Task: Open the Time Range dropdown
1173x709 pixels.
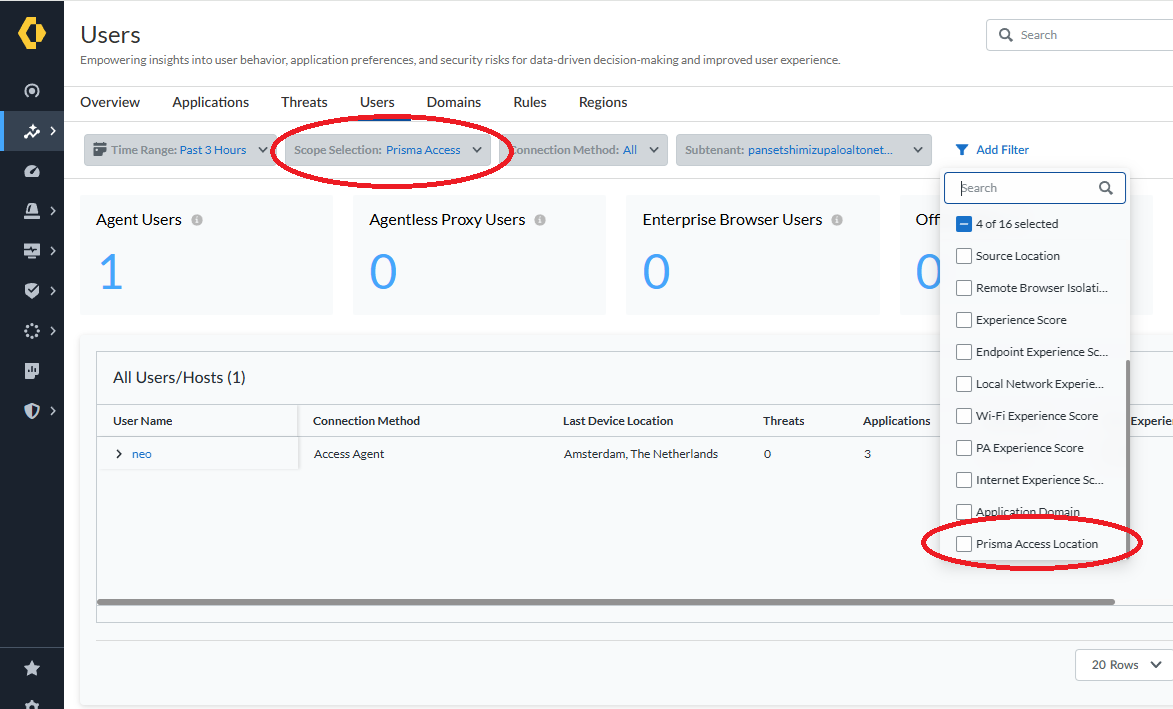Action: [180, 150]
